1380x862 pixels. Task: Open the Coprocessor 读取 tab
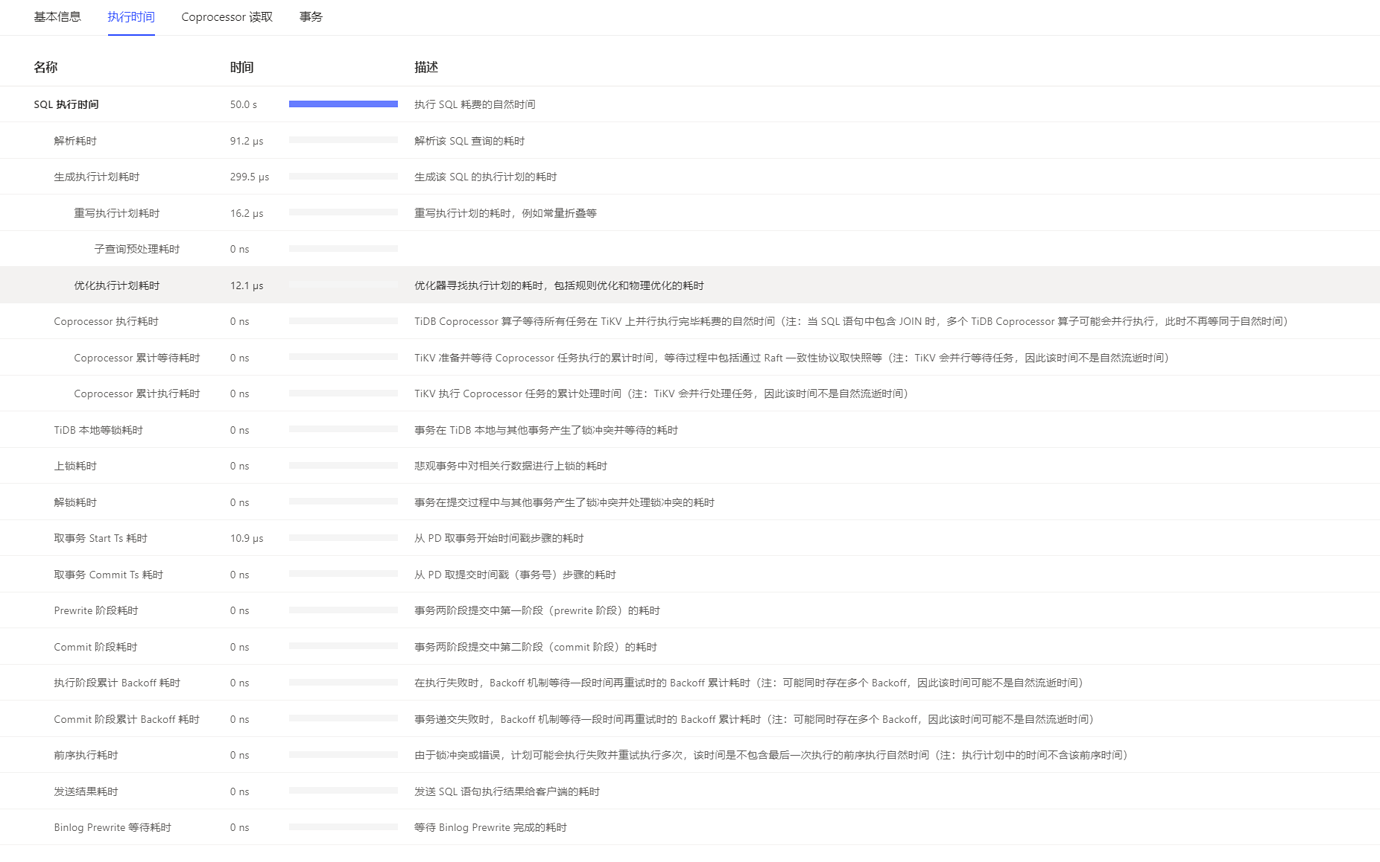pyautogui.click(x=227, y=17)
